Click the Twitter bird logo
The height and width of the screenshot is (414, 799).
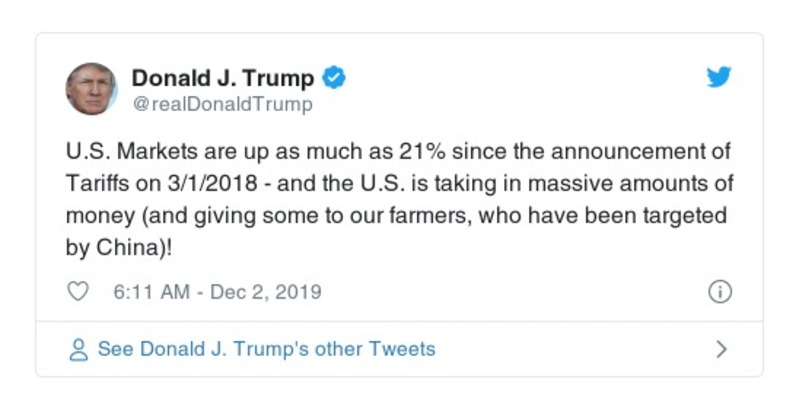719,78
